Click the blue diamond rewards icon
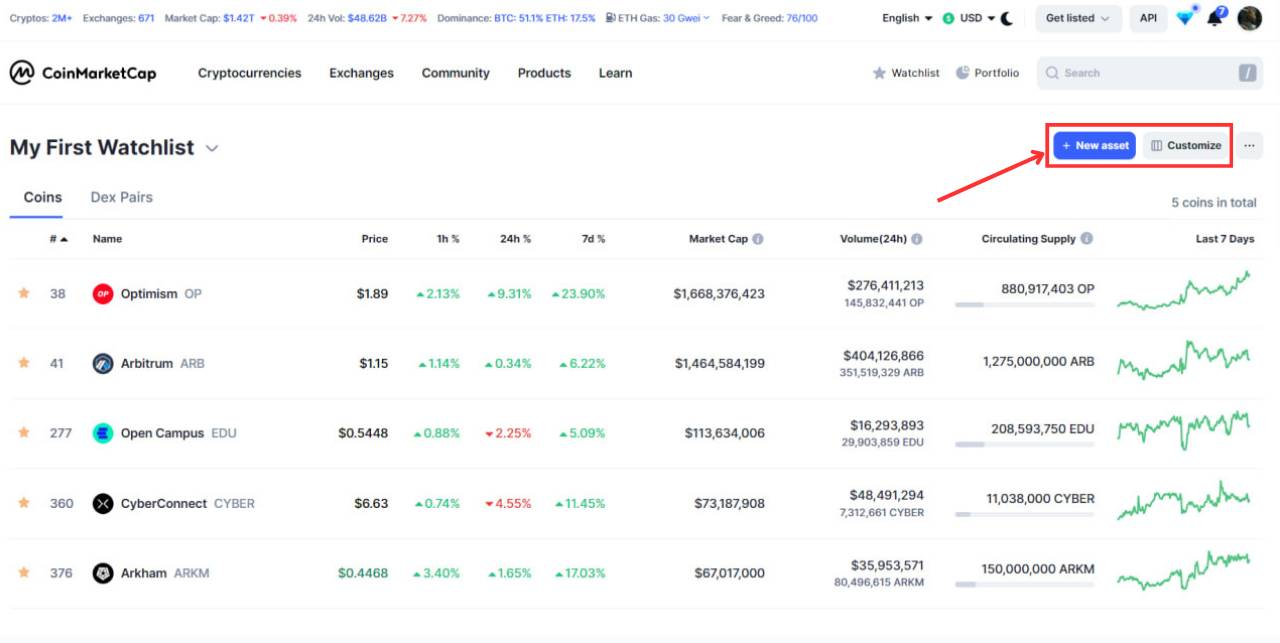The image size is (1280, 643). (1186, 18)
